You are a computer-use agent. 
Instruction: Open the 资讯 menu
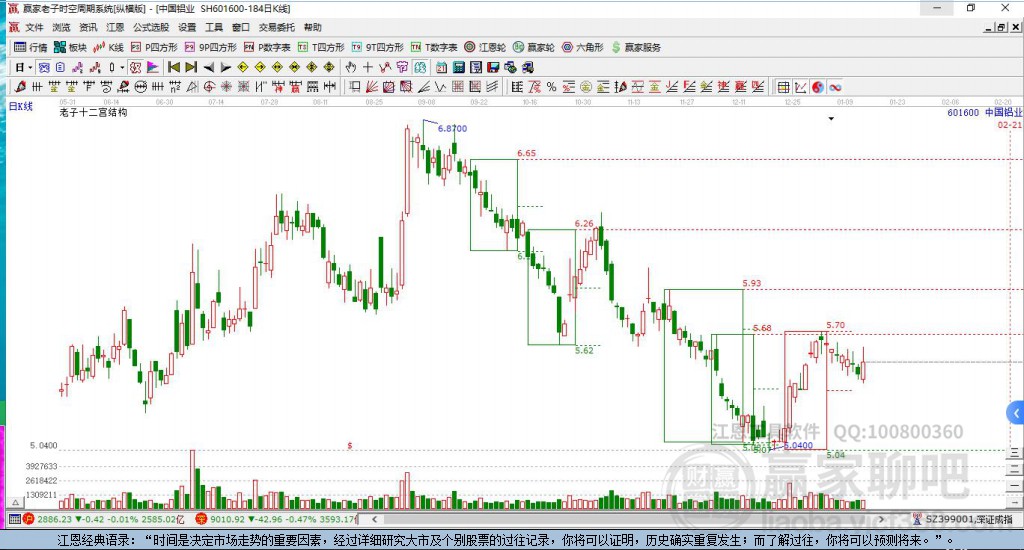coord(88,27)
